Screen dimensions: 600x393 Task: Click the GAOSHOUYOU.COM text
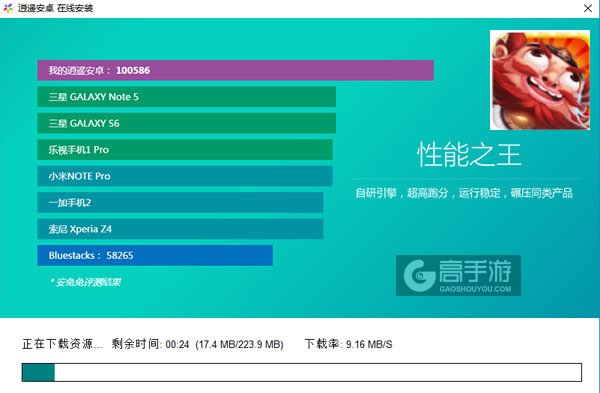[x=475, y=289]
